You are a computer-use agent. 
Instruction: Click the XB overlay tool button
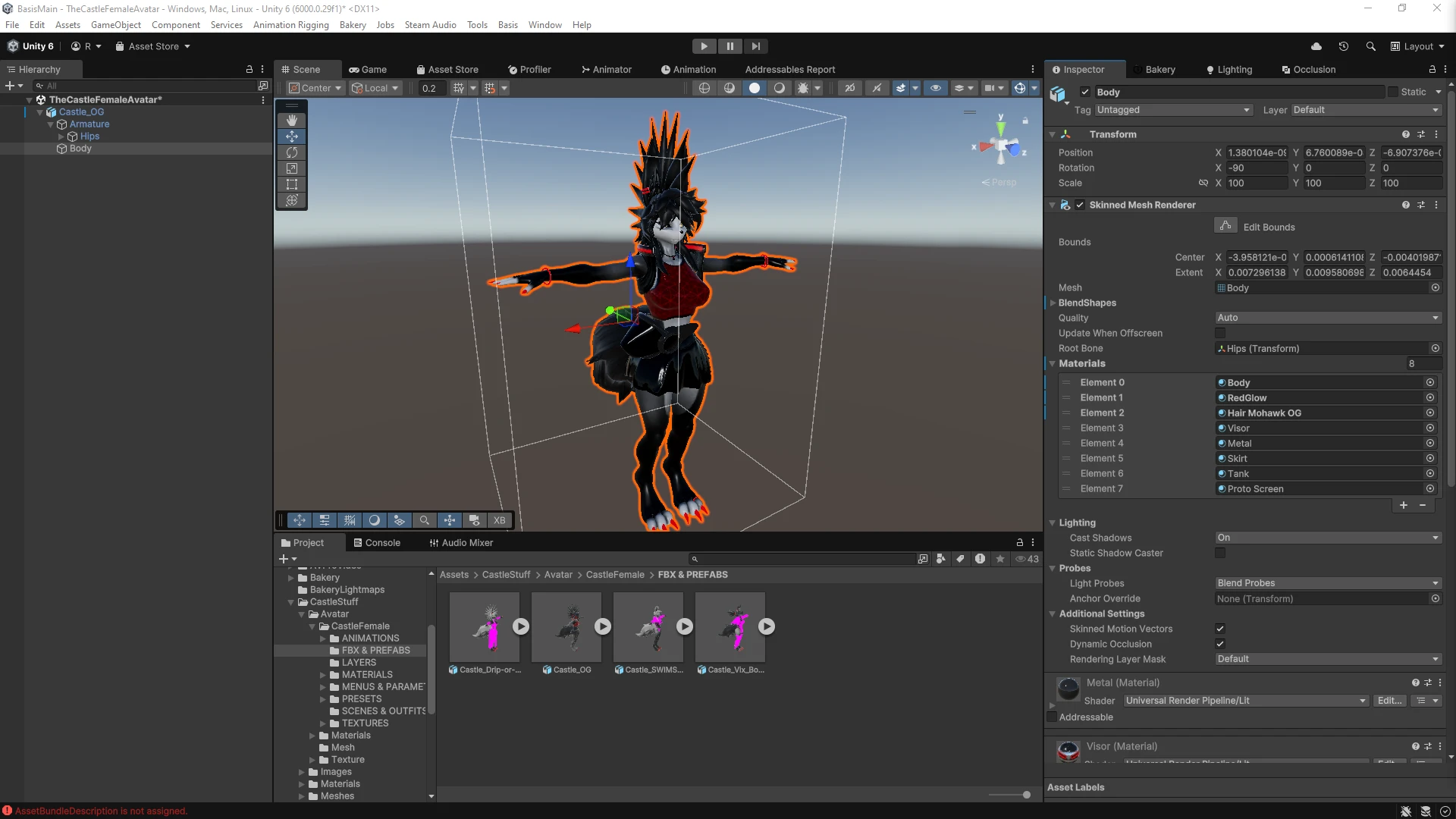point(499,520)
